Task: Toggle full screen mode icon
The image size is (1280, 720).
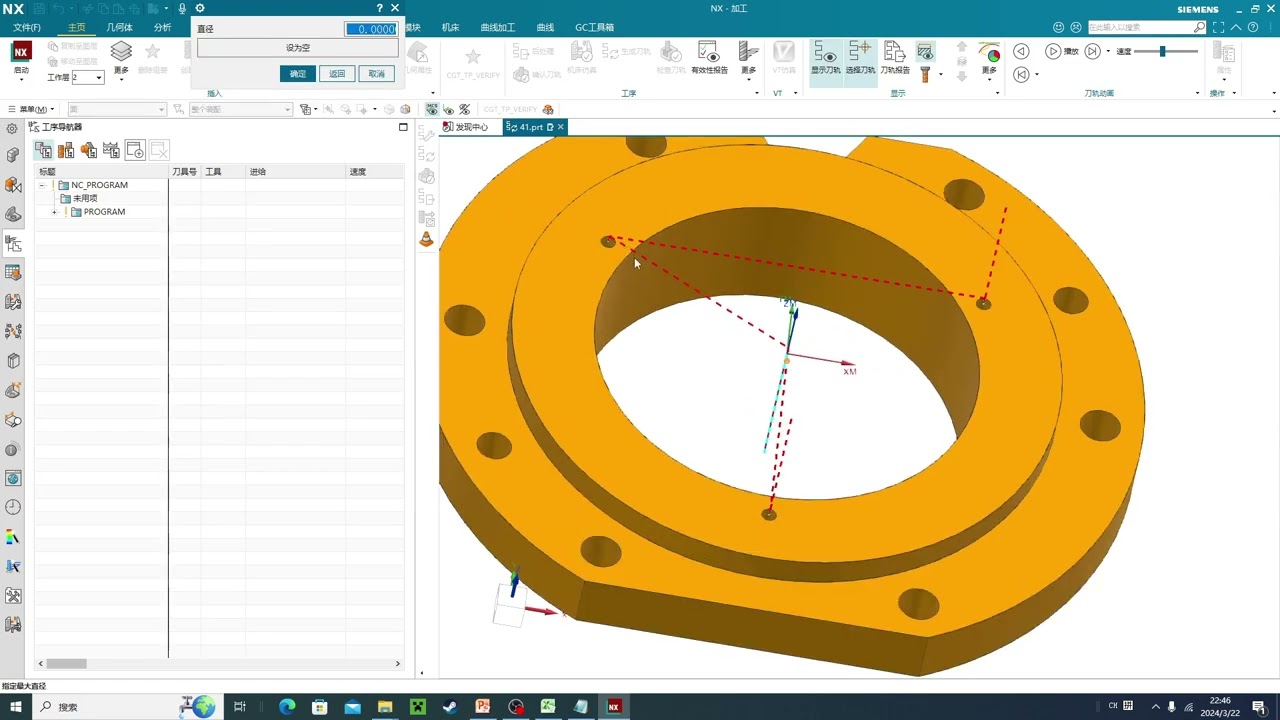Action: pos(1220,27)
